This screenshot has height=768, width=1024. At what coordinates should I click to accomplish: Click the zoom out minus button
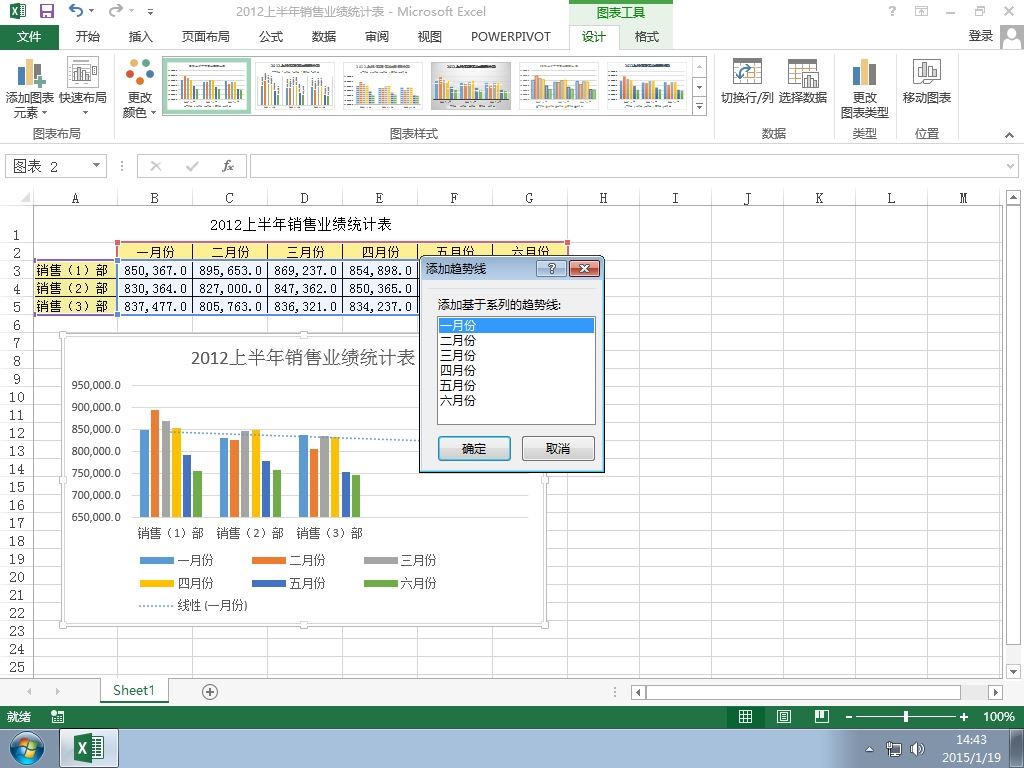coord(848,716)
